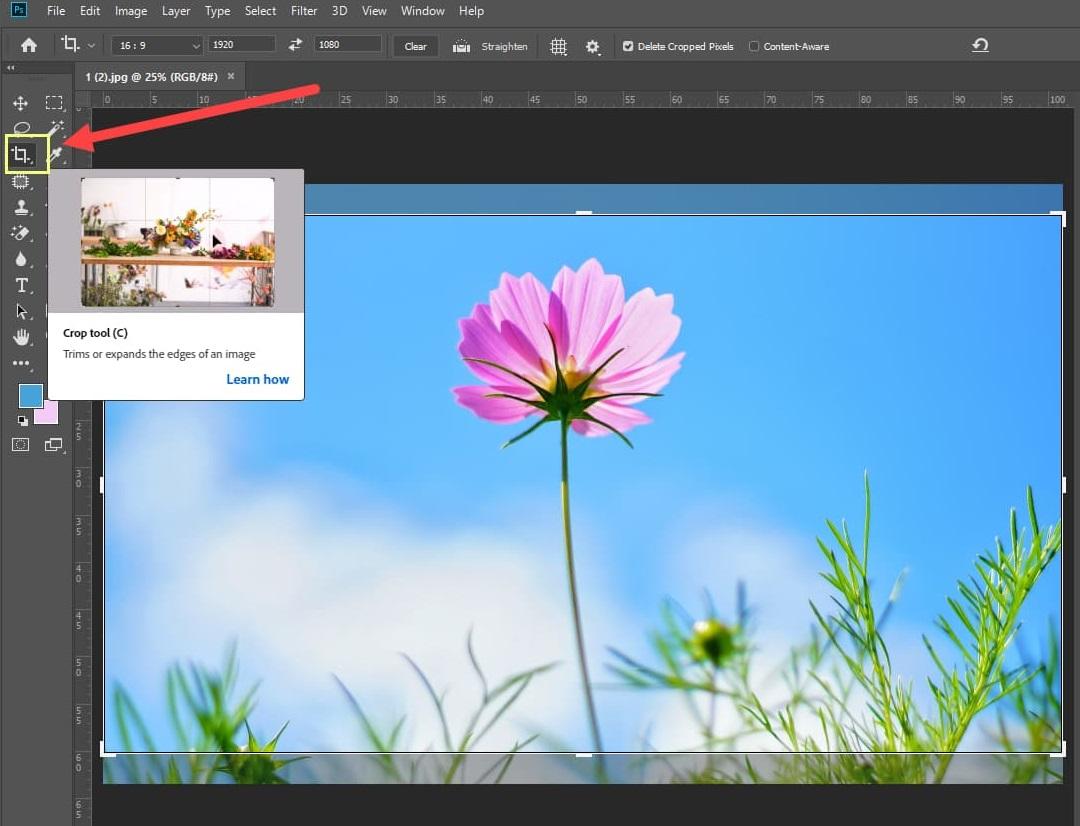Click the Clear button

[x=415, y=46]
